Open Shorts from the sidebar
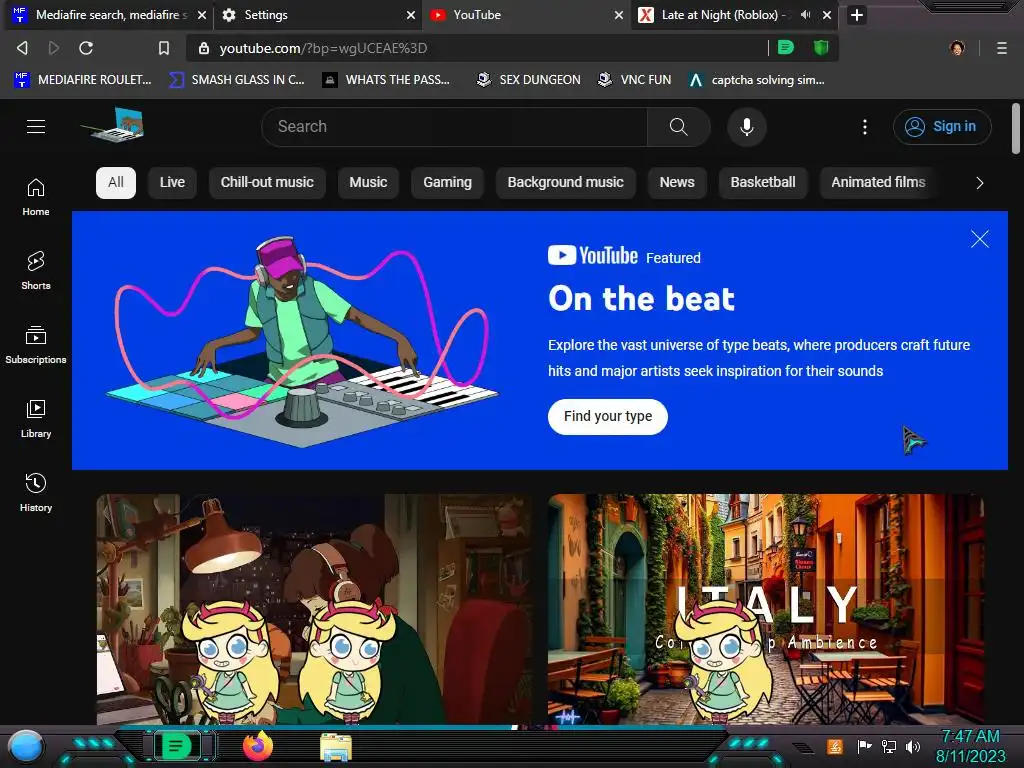The width and height of the screenshot is (1024, 768). [x=36, y=271]
